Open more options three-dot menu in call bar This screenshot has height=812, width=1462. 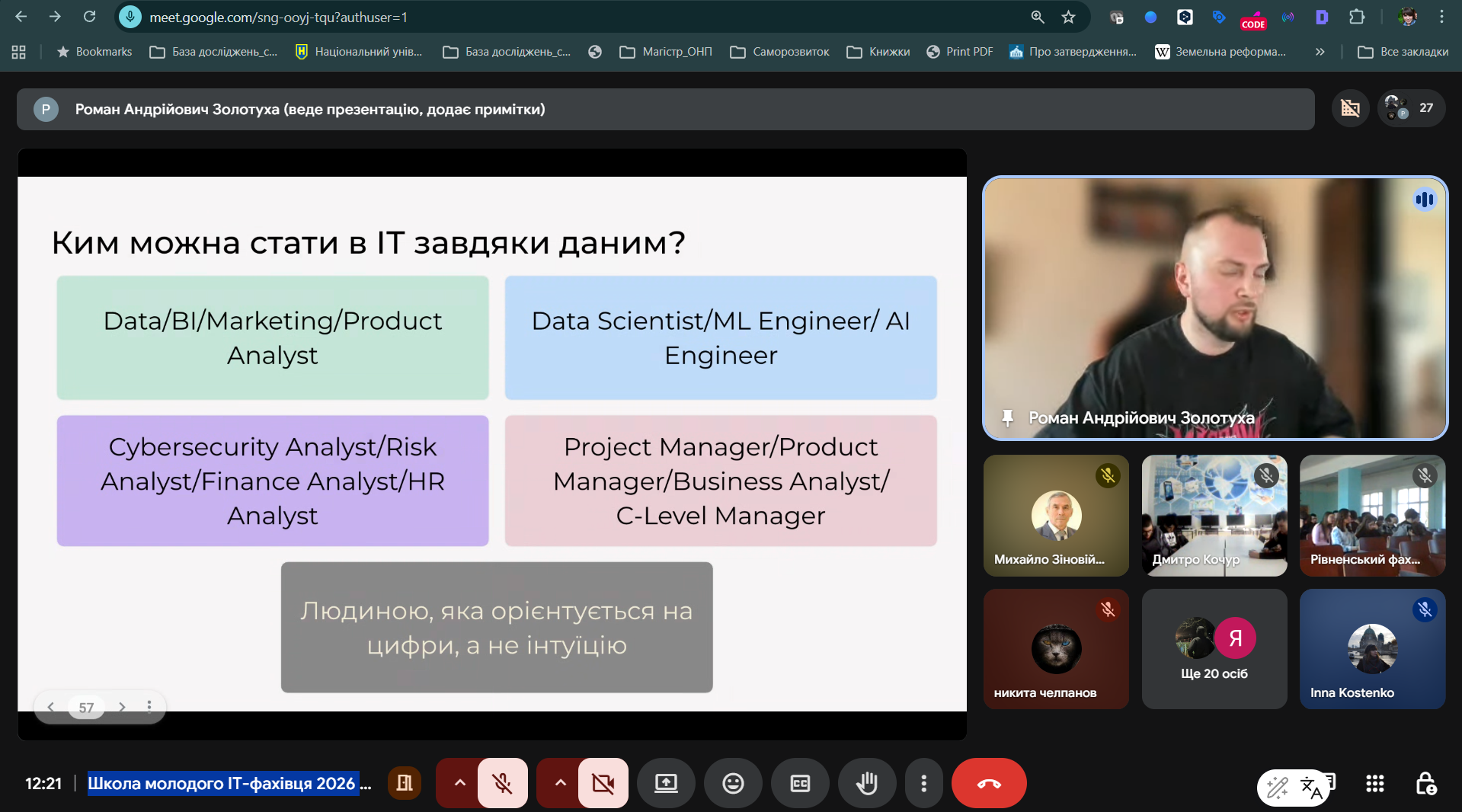point(923,783)
